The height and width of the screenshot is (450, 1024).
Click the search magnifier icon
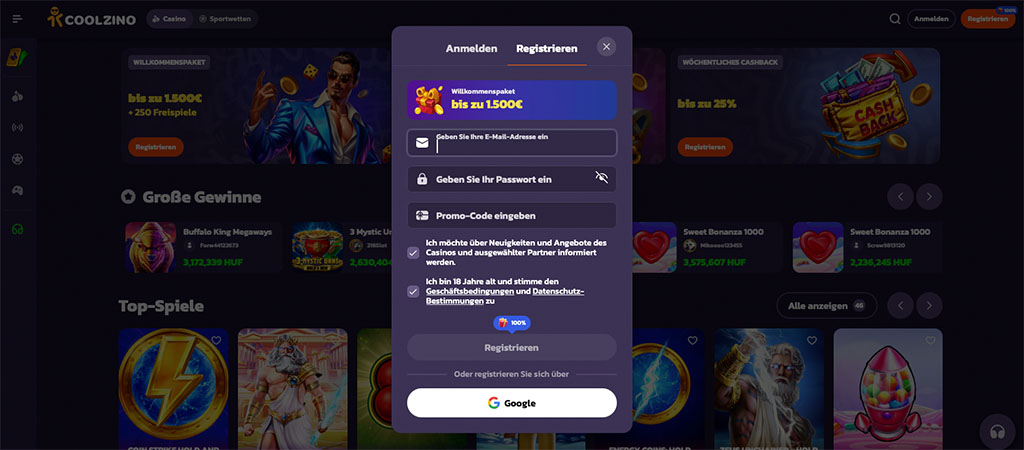(895, 19)
